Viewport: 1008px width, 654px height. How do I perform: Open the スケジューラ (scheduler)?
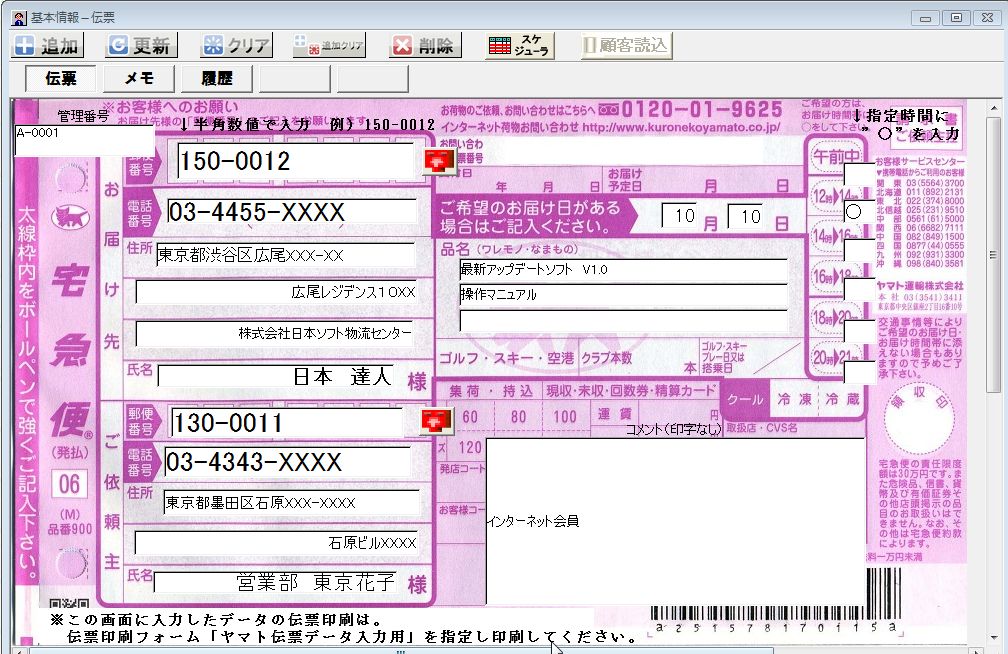pyautogui.click(x=519, y=46)
